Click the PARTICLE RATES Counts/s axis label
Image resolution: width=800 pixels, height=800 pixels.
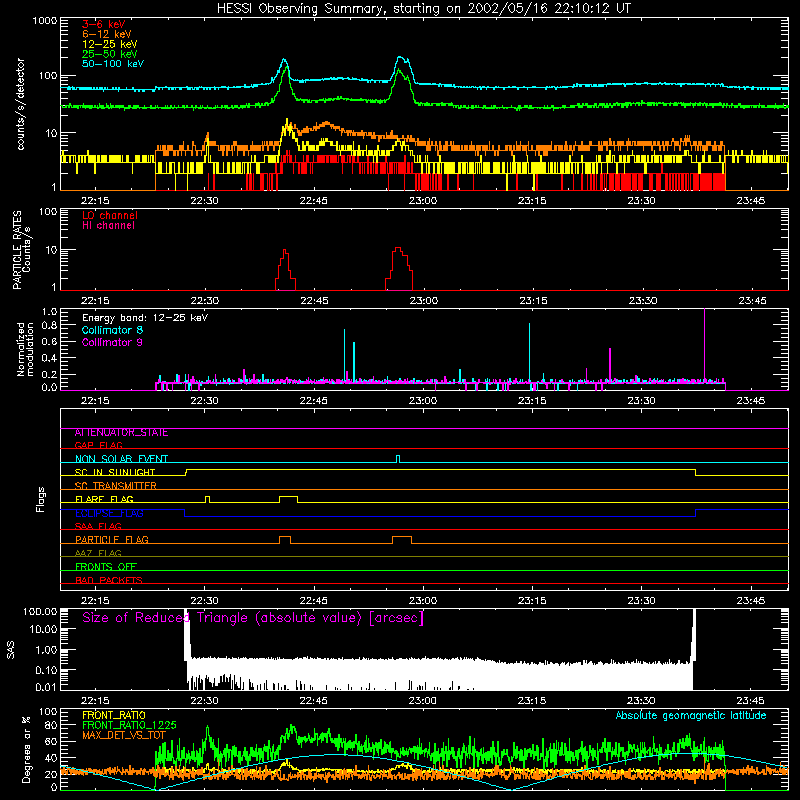(x=22, y=250)
